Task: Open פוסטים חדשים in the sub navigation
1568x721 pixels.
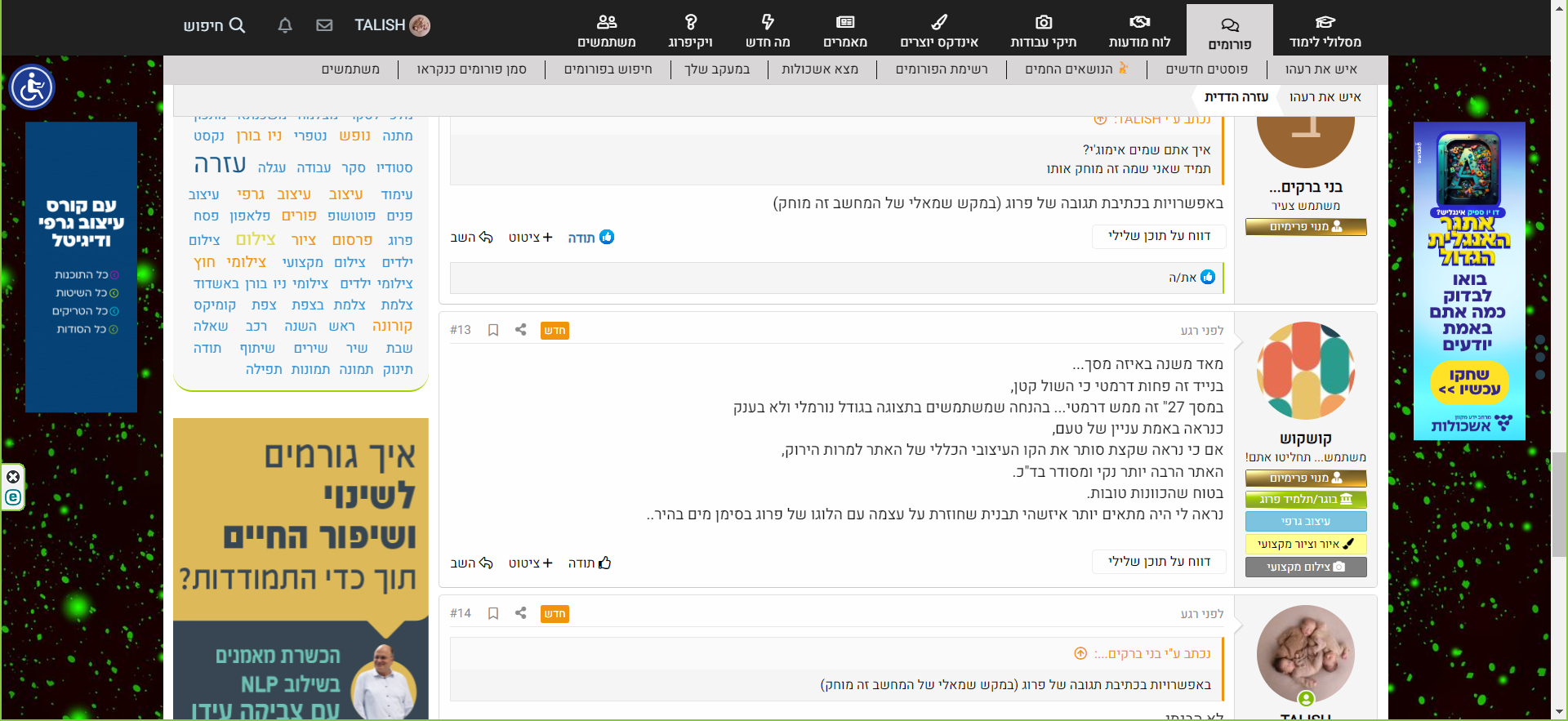Action: point(1206,69)
